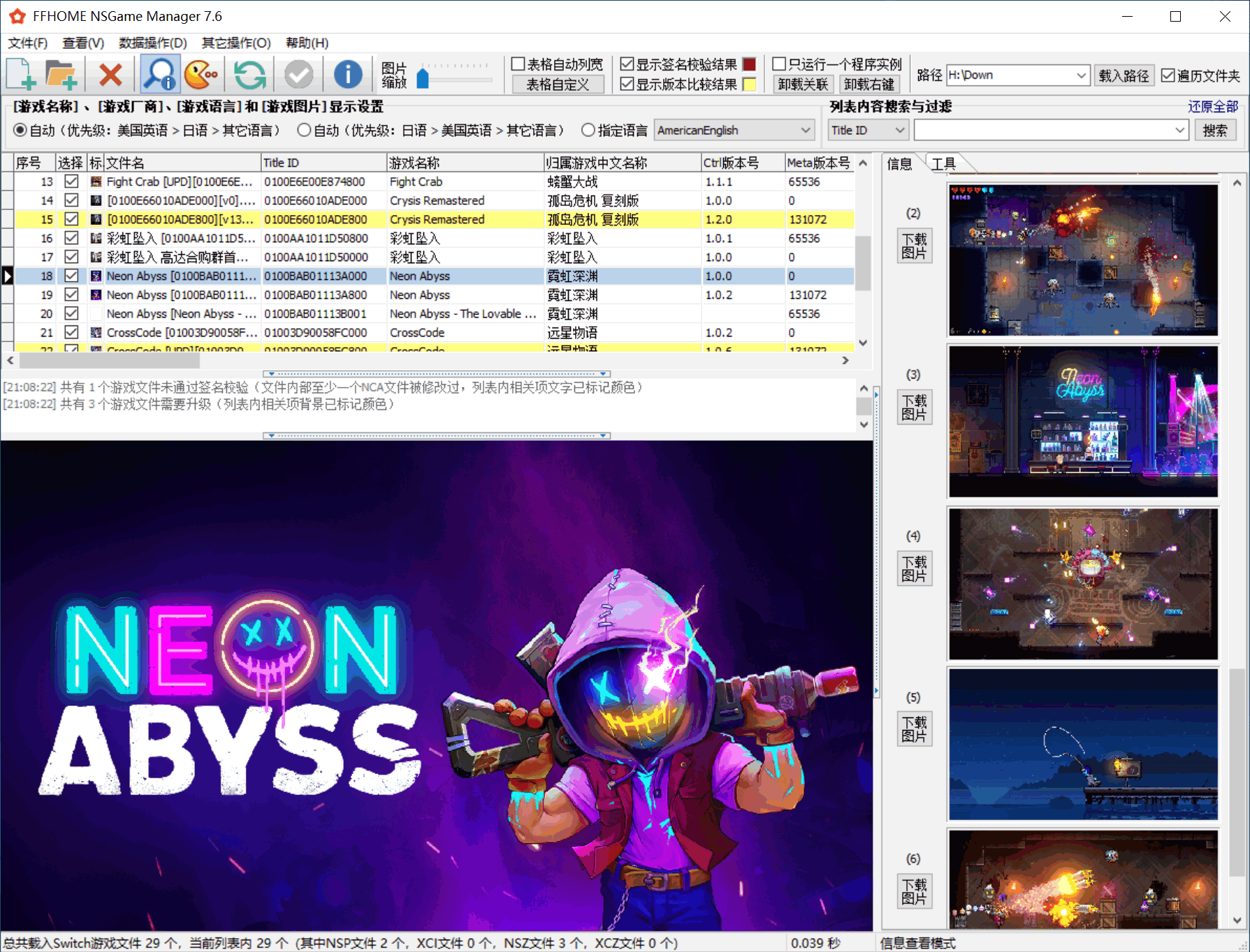Open the 文件(F) menu
This screenshot has width=1250, height=952.
tap(28, 43)
